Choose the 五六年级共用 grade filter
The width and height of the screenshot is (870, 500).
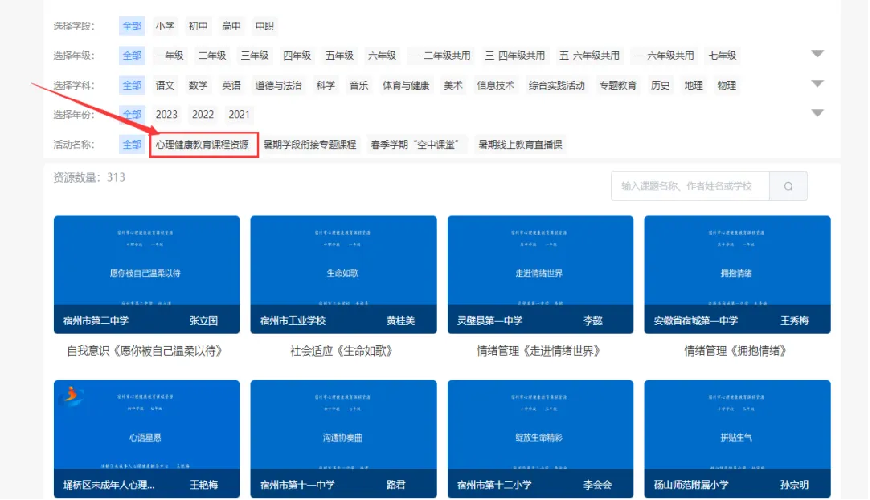click(x=589, y=55)
